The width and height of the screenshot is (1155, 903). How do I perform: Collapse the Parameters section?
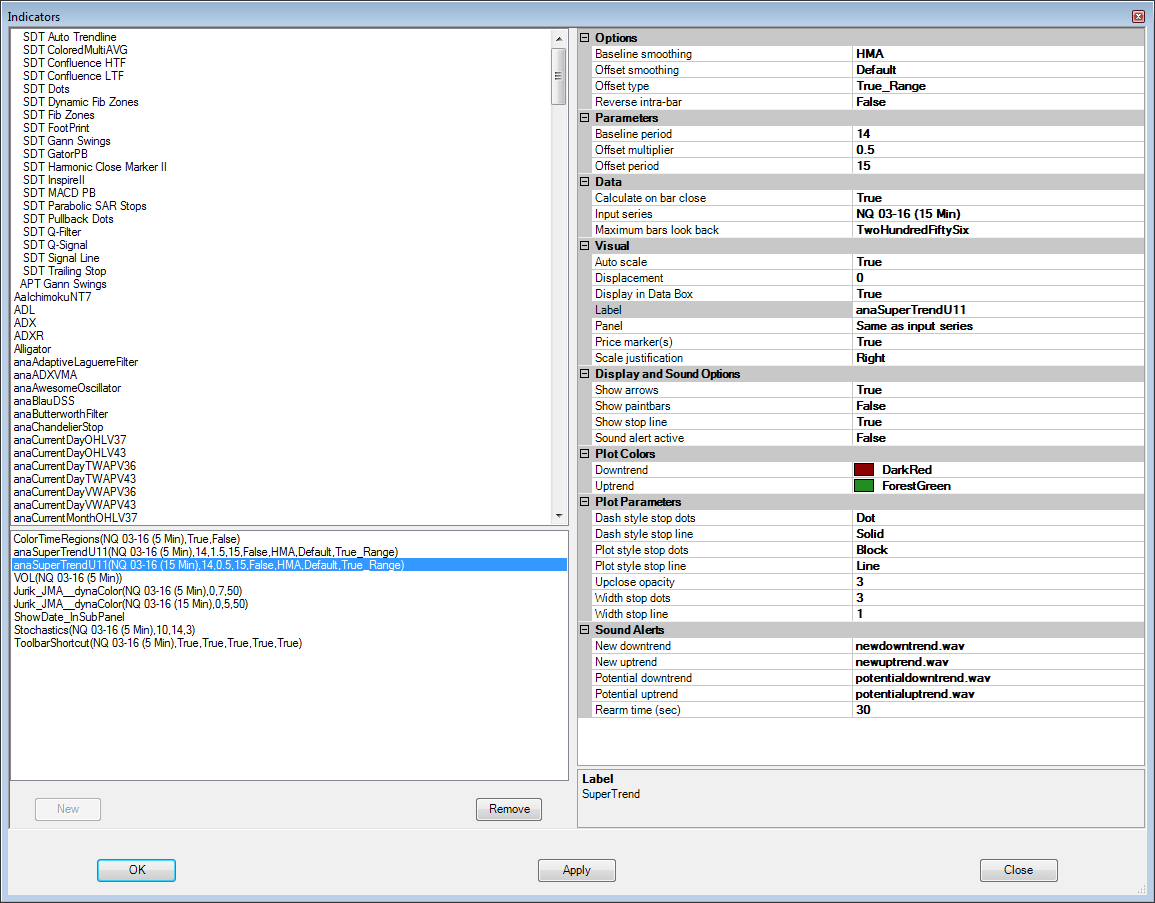tap(585, 118)
